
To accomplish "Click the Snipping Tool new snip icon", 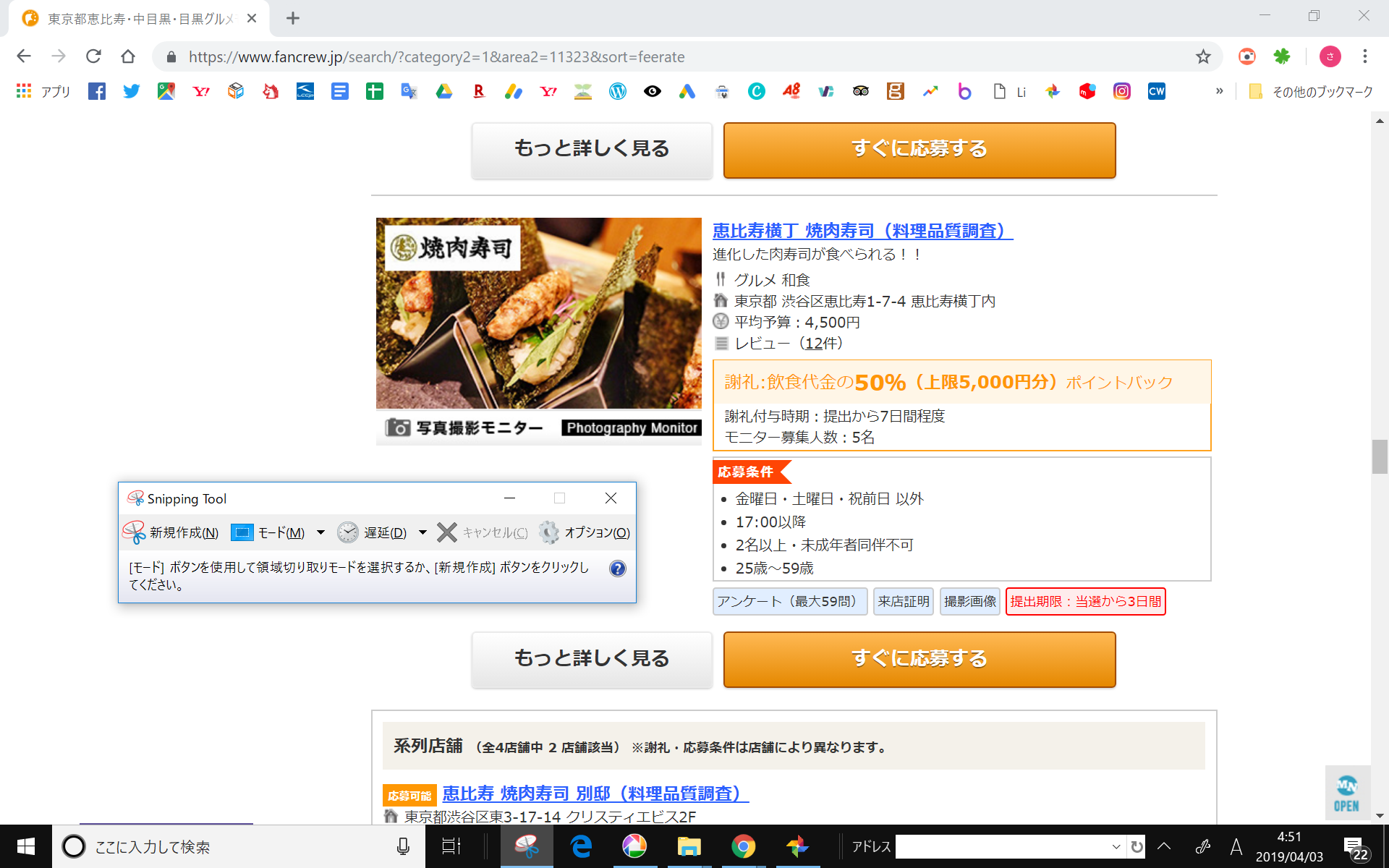I will pos(135,532).
